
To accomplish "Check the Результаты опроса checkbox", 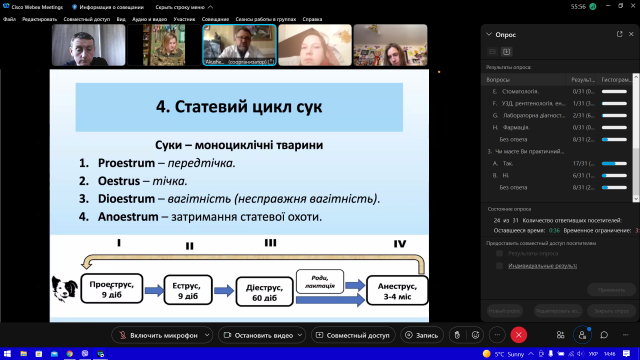I will point(499,253).
